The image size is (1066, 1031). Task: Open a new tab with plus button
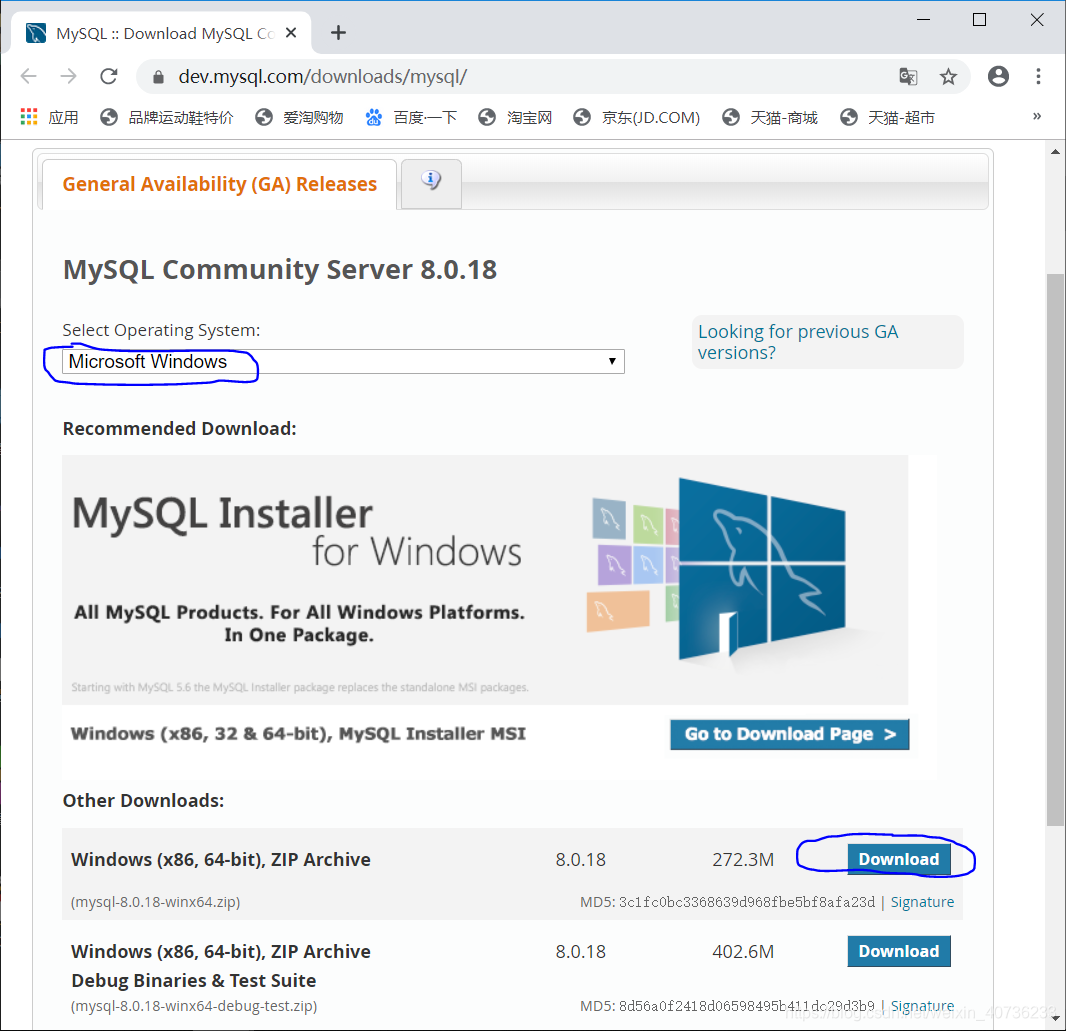click(338, 33)
